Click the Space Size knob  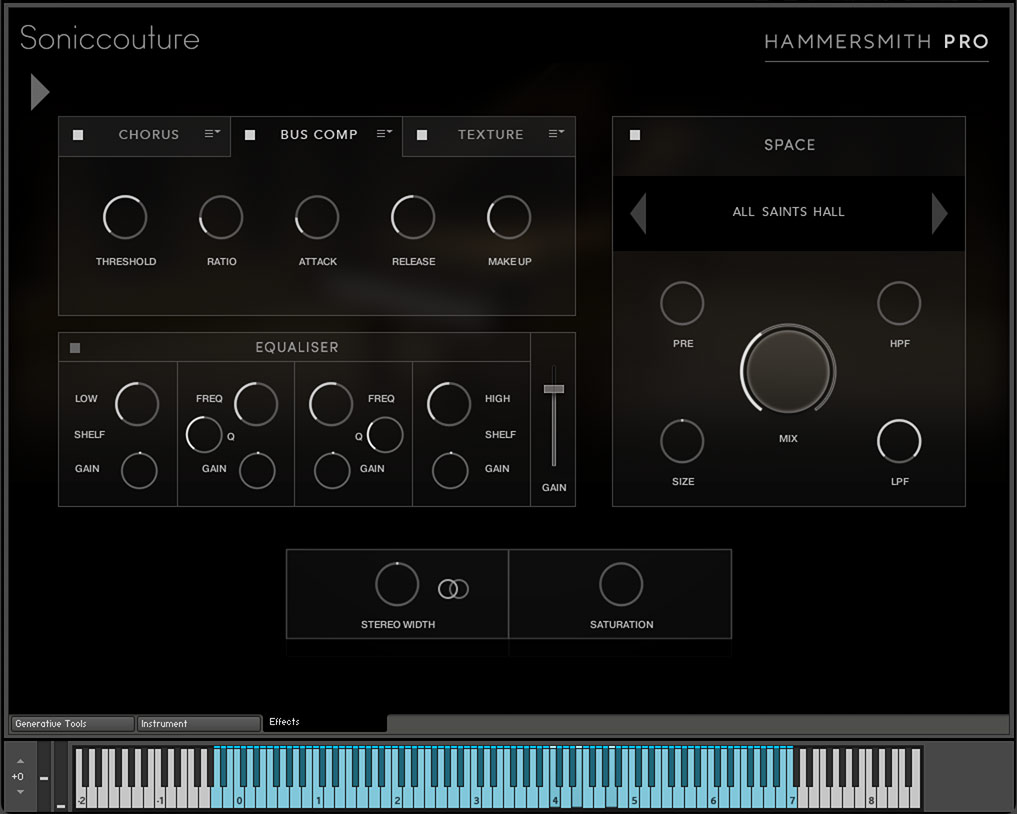click(682, 441)
